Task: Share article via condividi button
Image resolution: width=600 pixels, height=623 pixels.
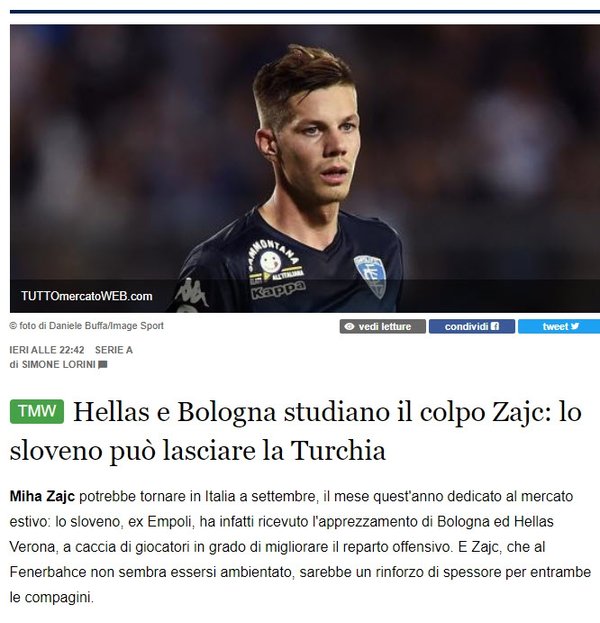Action: 472,327
